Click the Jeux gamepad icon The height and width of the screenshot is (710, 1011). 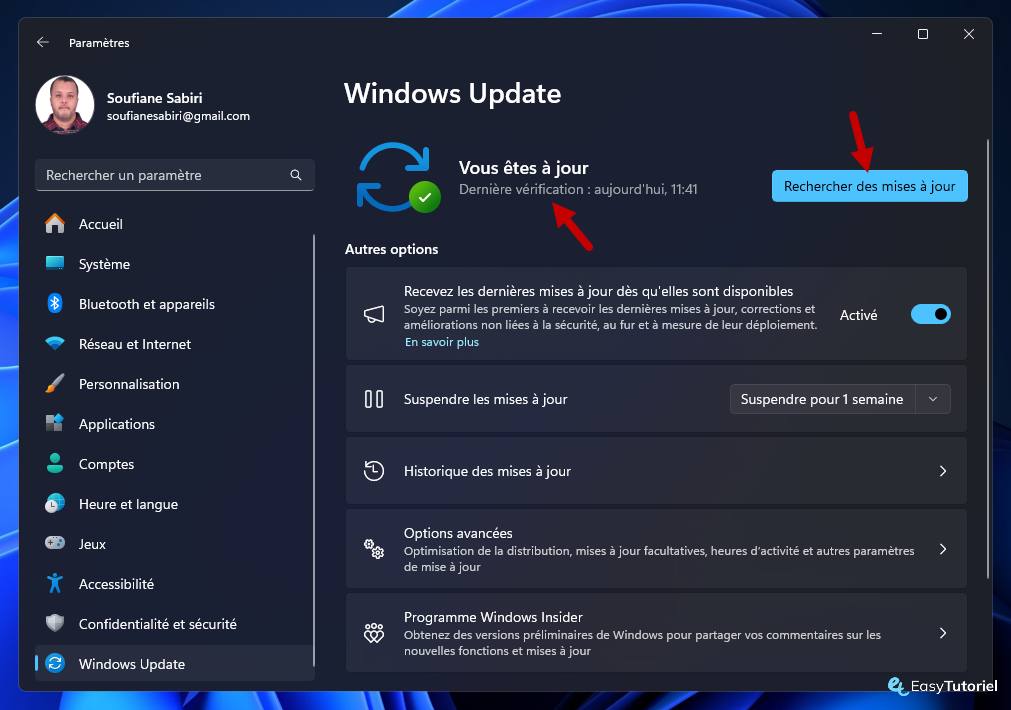[55, 544]
